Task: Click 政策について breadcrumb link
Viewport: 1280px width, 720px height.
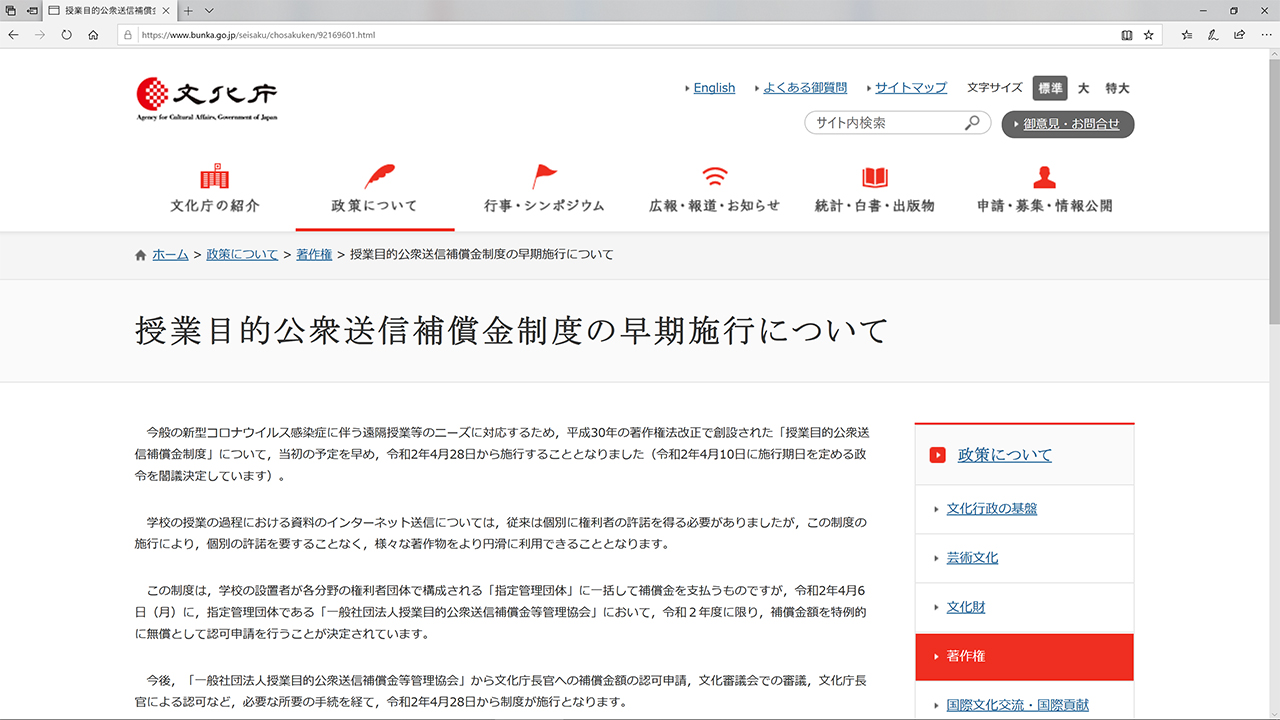Action: click(x=242, y=255)
